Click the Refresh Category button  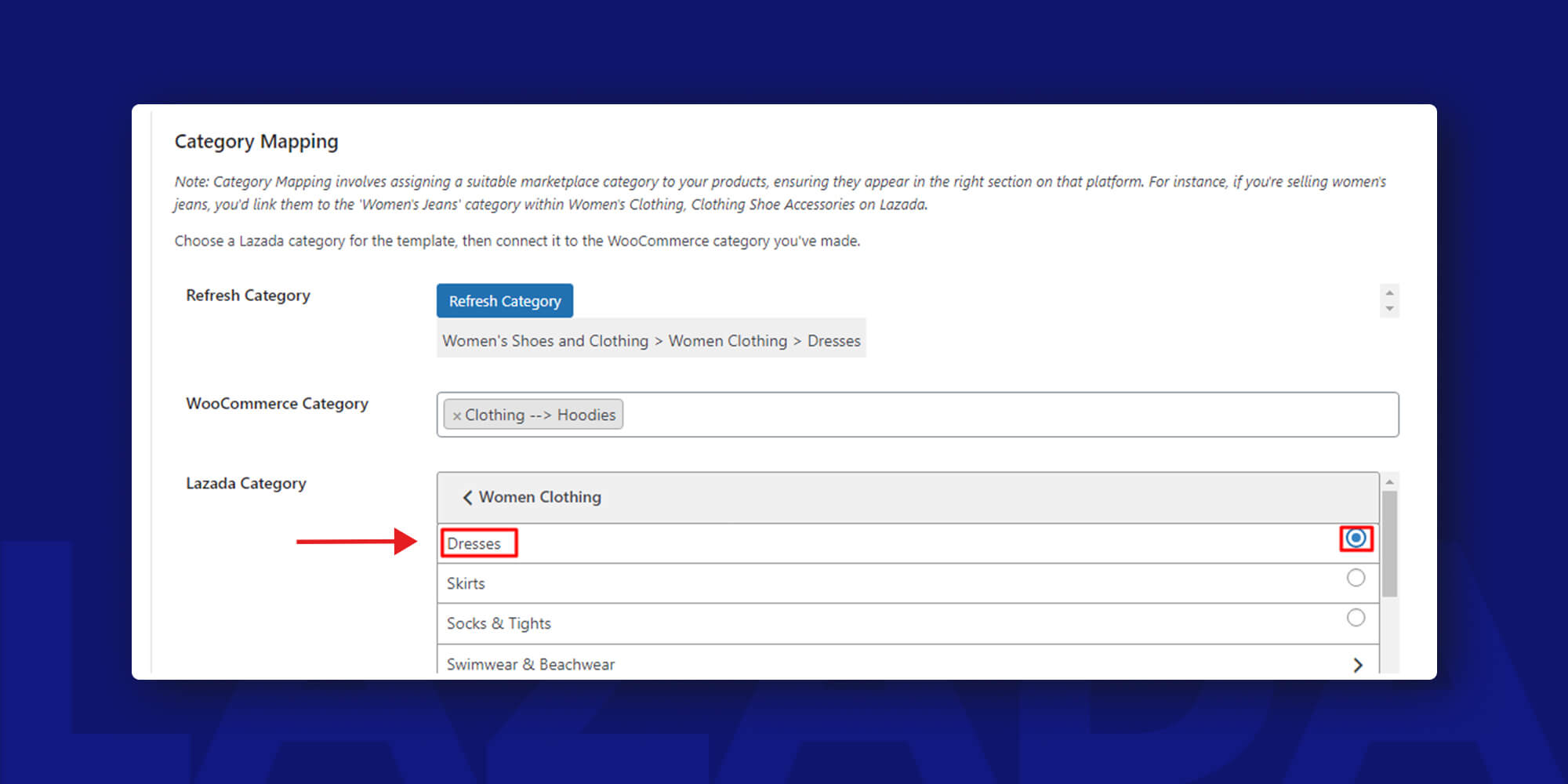(x=504, y=301)
